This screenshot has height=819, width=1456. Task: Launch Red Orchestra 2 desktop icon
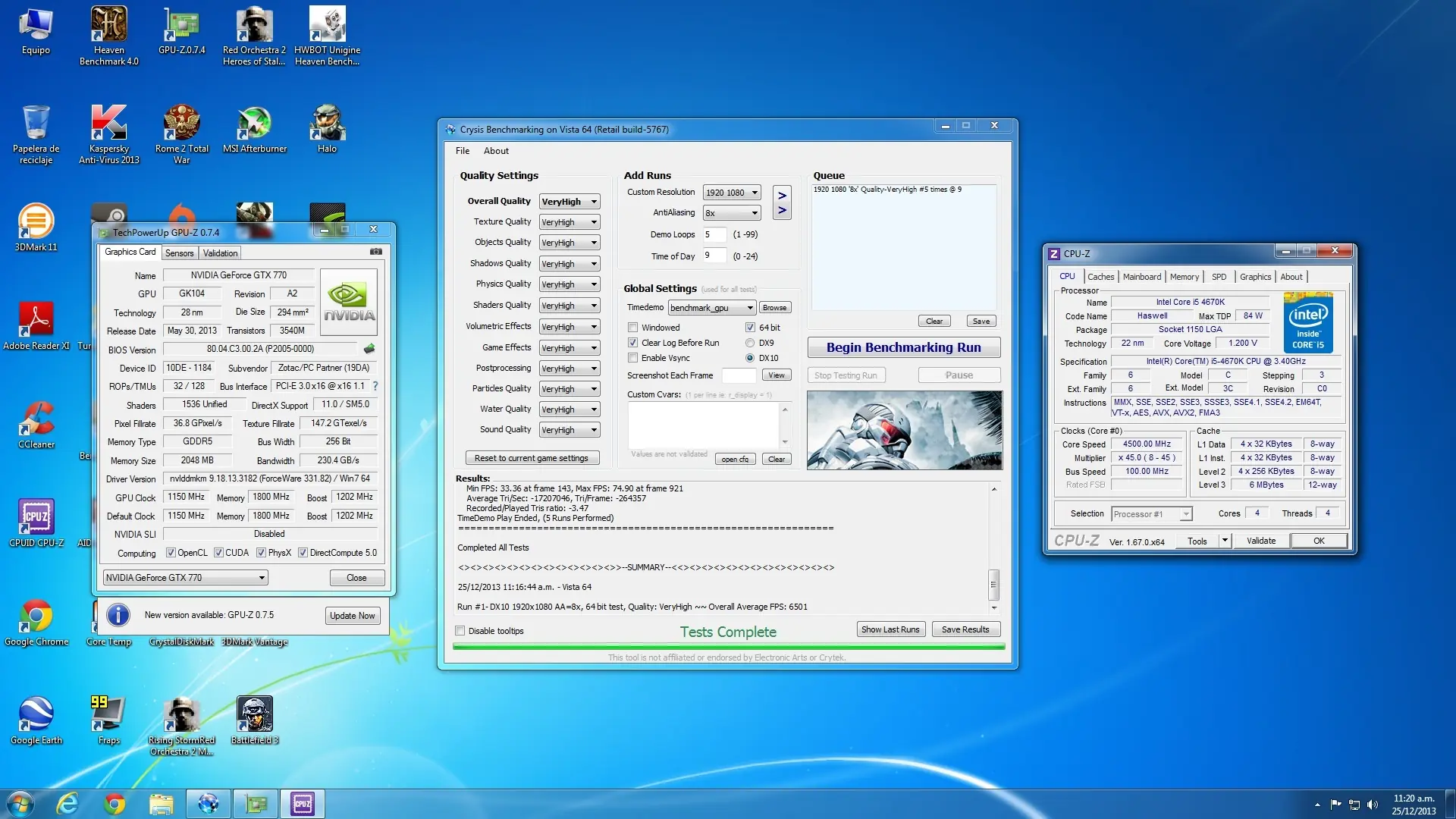pos(254,36)
